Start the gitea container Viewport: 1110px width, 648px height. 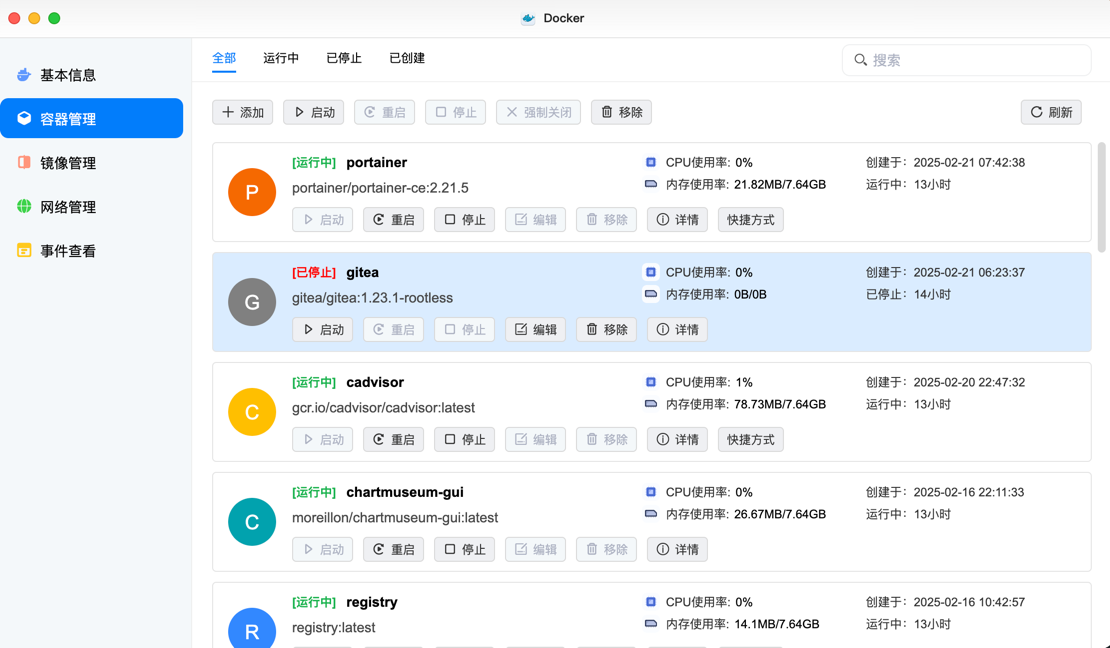pos(323,329)
